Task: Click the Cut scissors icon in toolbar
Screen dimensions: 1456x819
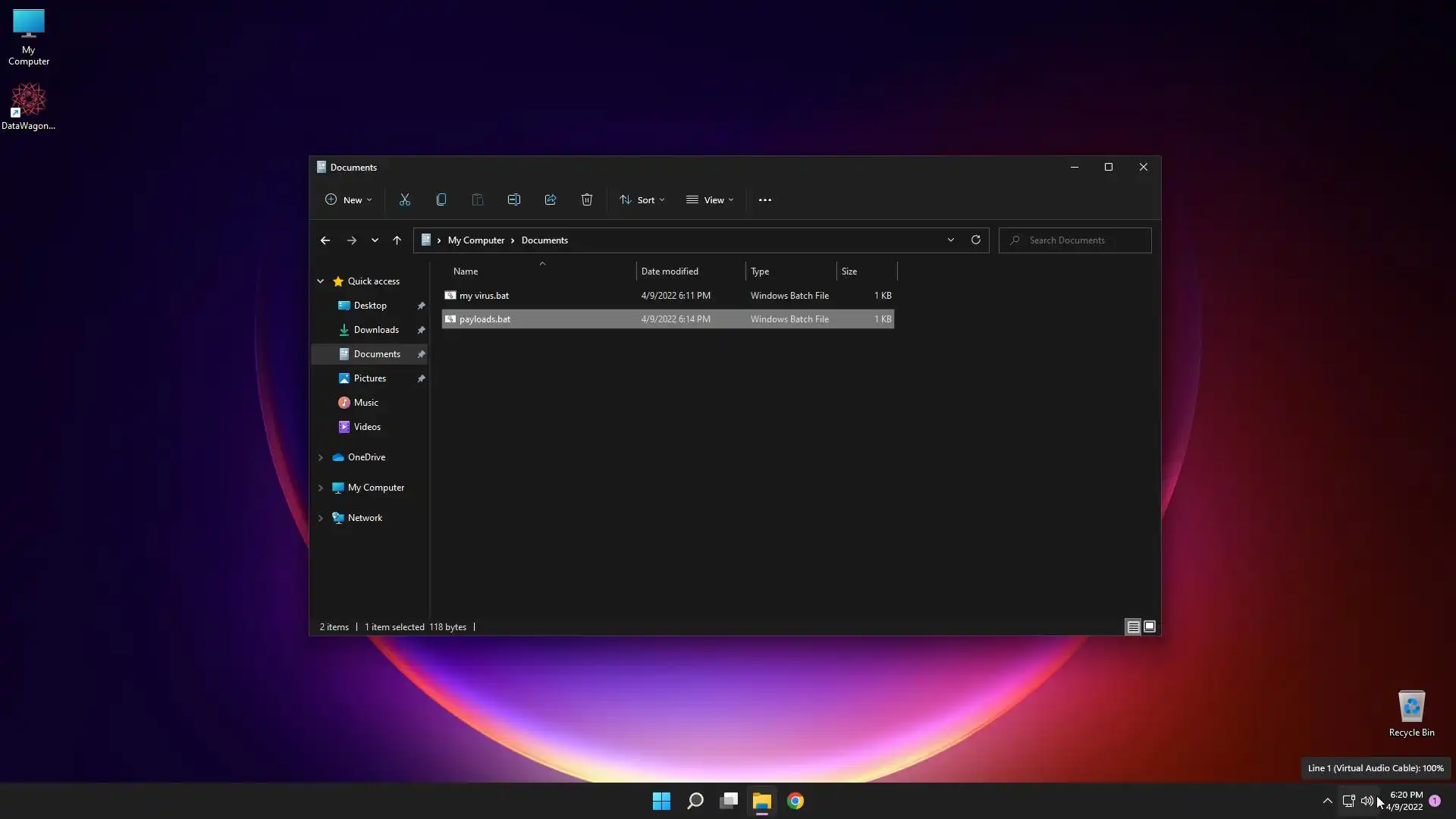Action: point(404,199)
